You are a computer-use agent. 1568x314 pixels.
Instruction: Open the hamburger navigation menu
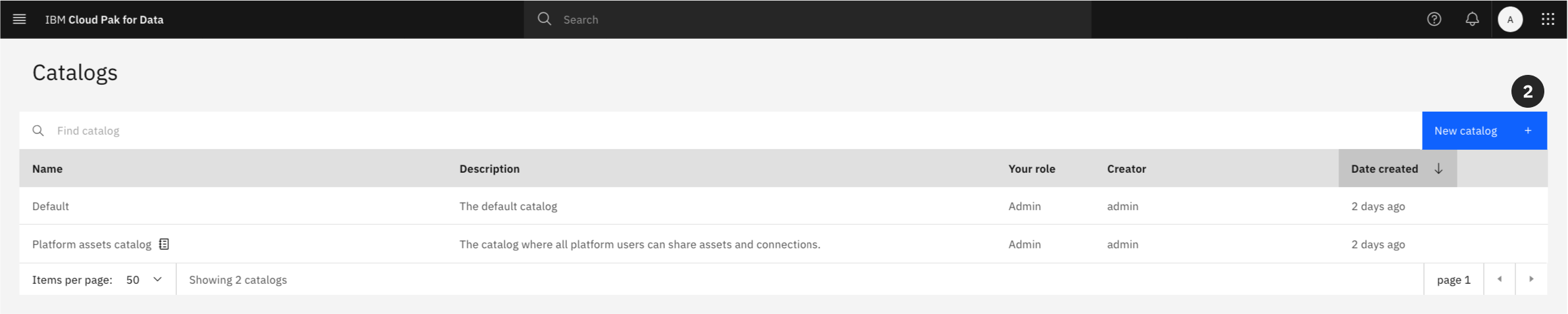[19, 19]
